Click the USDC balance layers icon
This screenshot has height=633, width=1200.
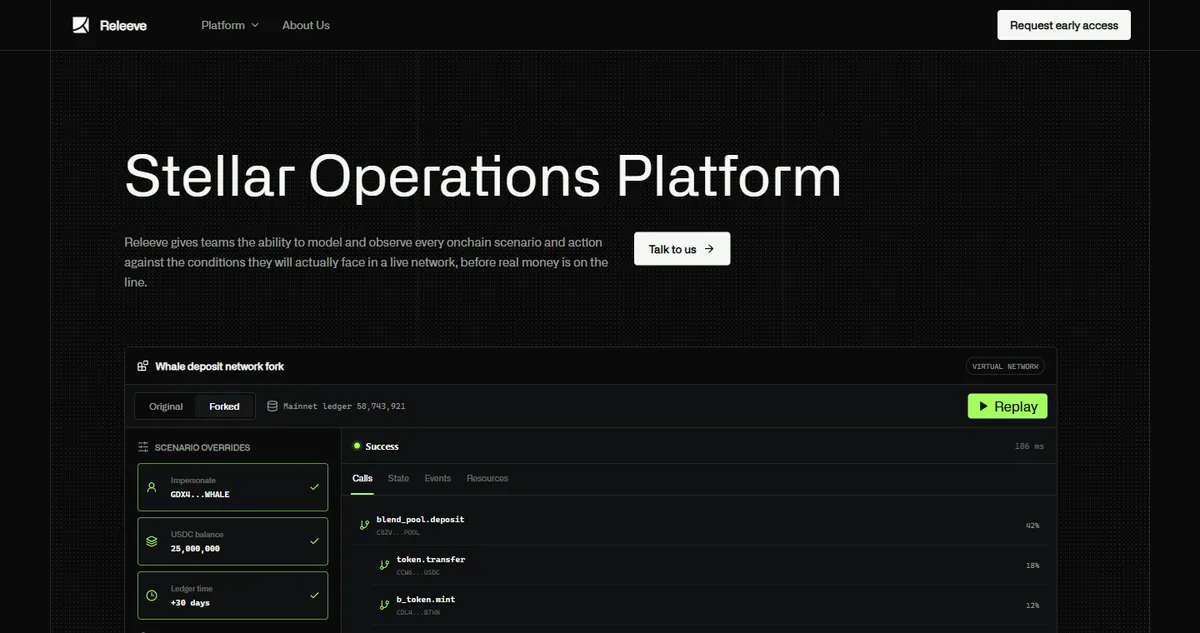[x=152, y=541]
